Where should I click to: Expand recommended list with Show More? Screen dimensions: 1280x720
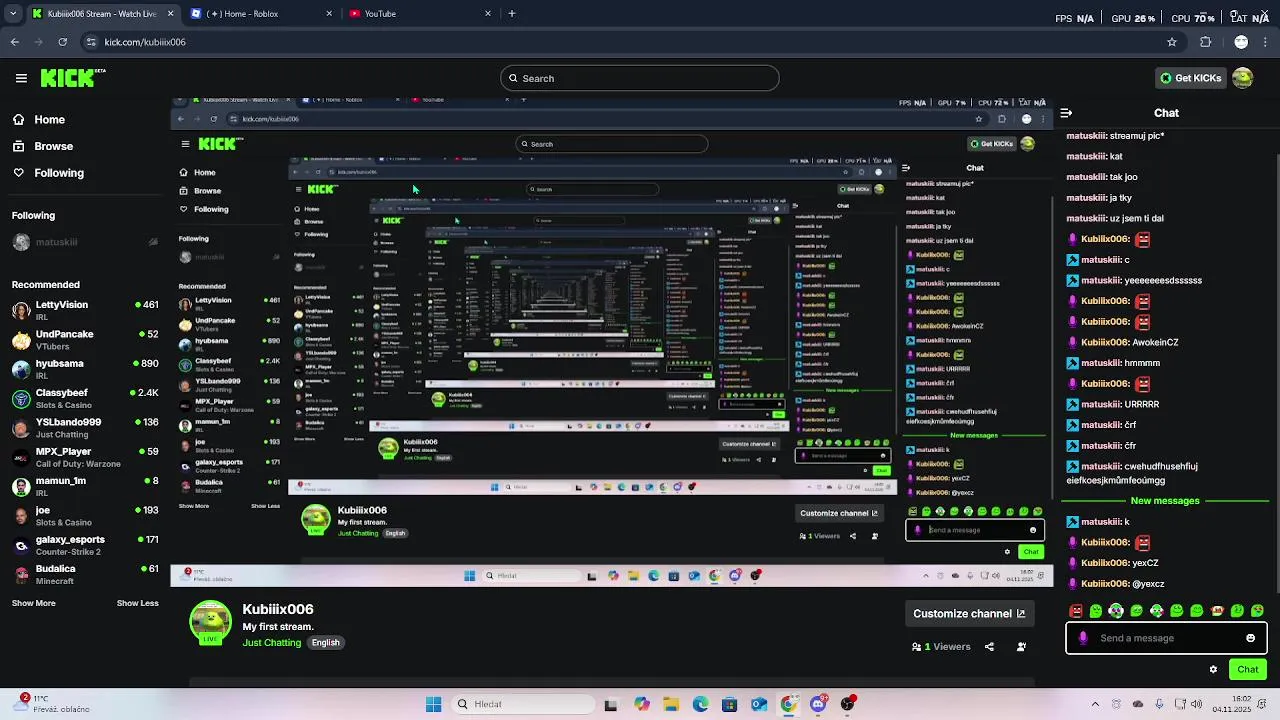tap(34, 603)
